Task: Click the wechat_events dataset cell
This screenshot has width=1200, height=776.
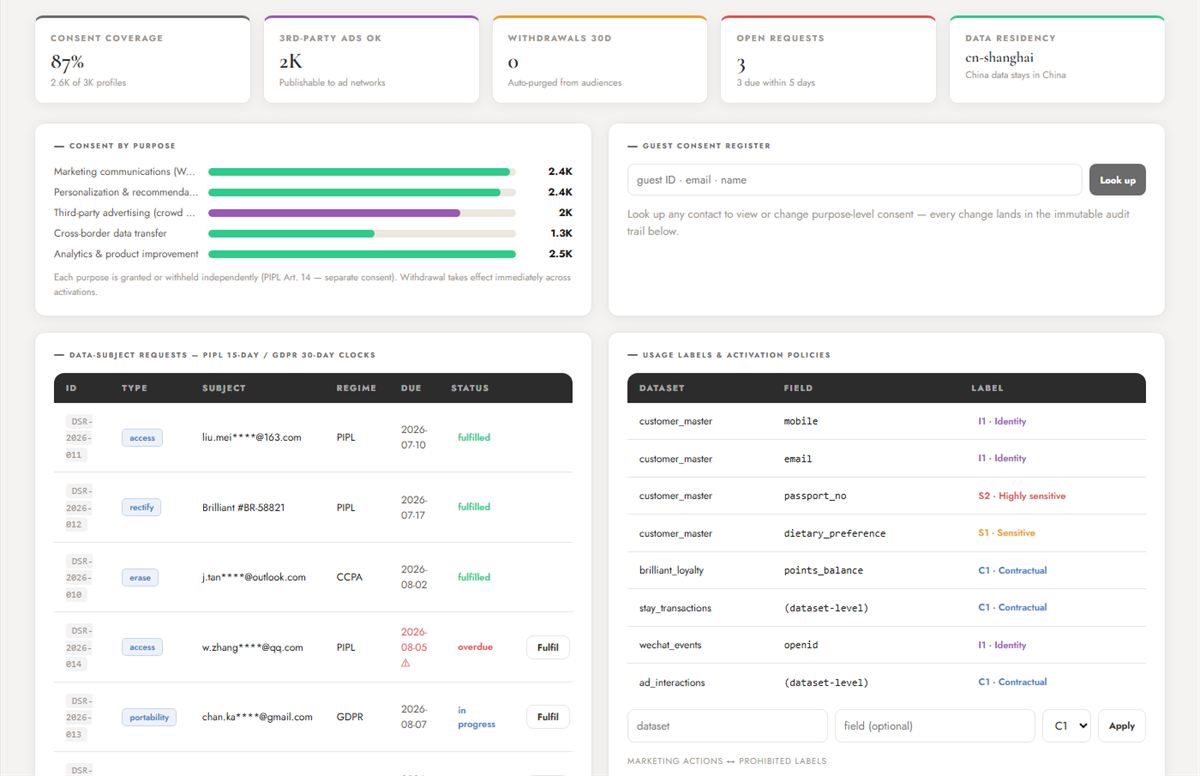Action: (670, 645)
